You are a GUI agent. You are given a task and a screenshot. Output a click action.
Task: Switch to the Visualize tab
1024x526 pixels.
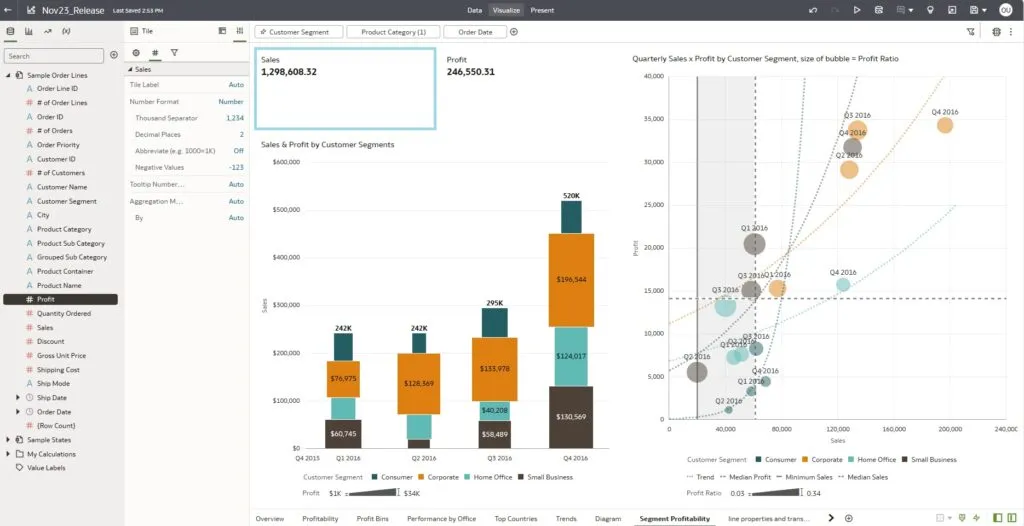click(x=505, y=10)
